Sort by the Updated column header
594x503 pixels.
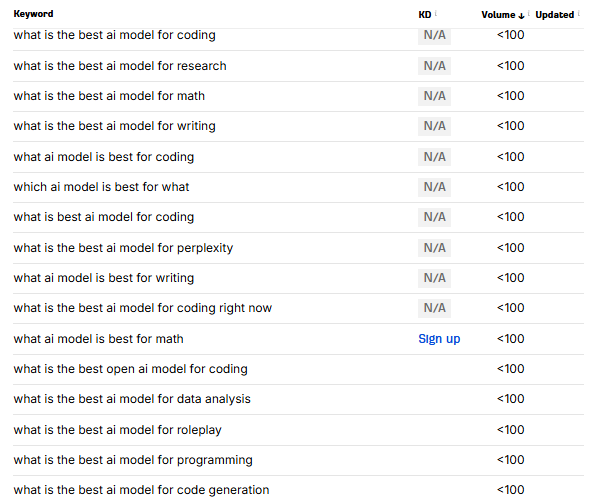pos(555,15)
